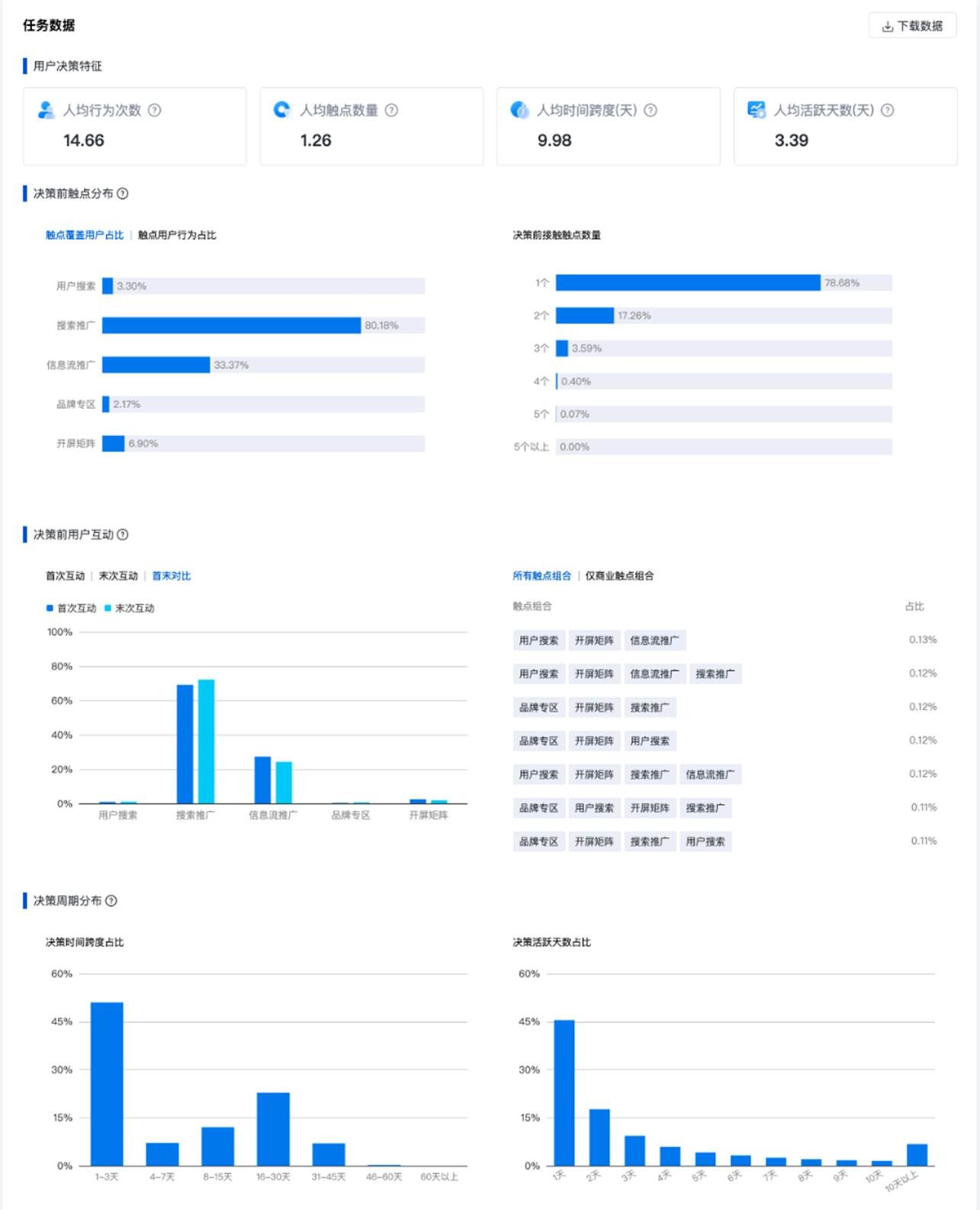This screenshot has height=1210, width=980.
Task: Select 所有触点组合 tab
Action: coord(541,576)
